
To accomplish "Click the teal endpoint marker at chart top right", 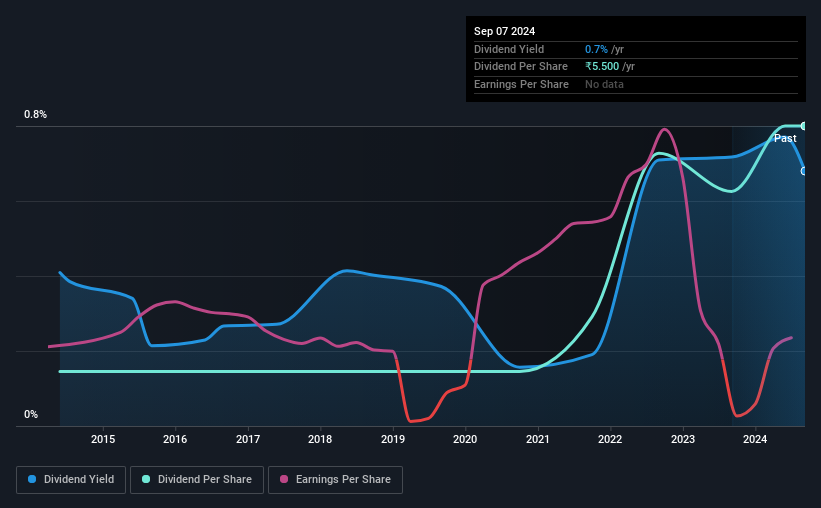I will pyautogui.click(x=804, y=126).
